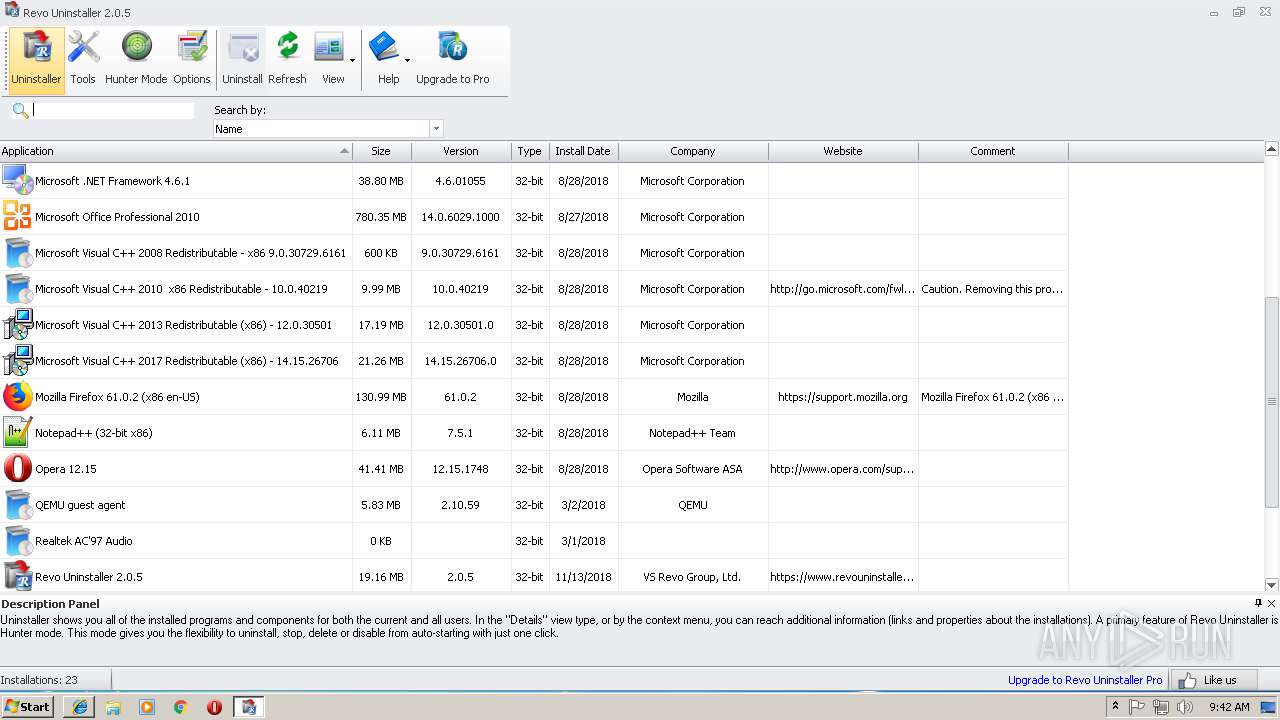Launch Internet Explorer from taskbar
Viewport: 1280px width, 720px height.
coord(79,706)
